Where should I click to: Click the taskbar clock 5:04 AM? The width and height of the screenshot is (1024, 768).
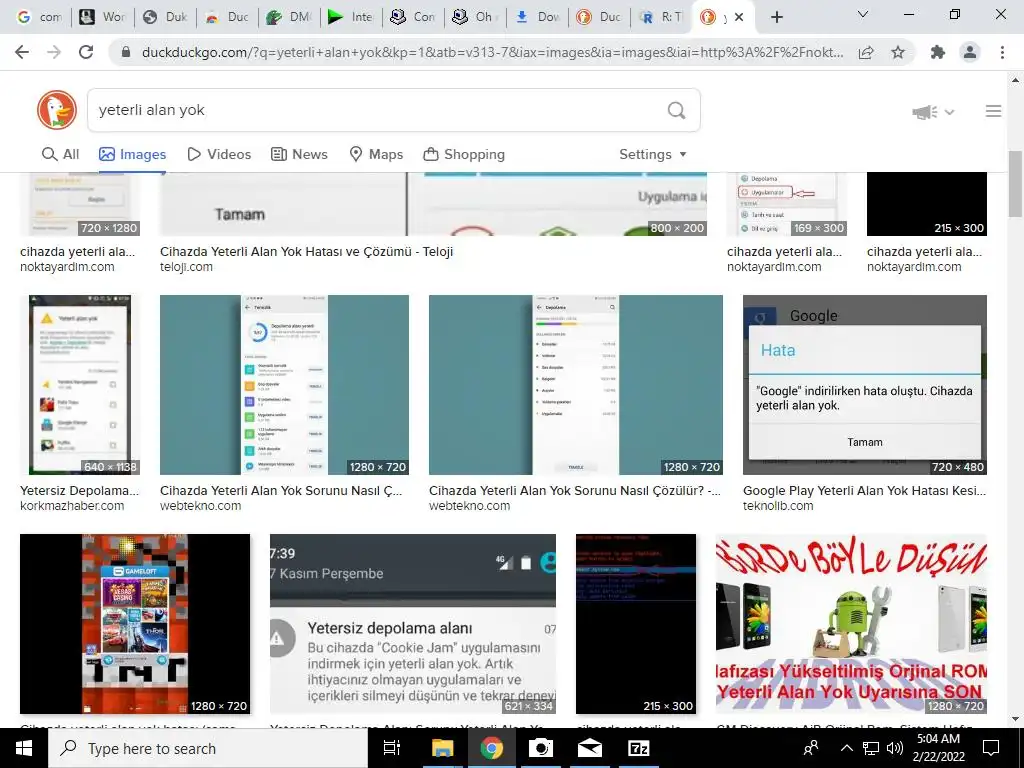[938, 748]
